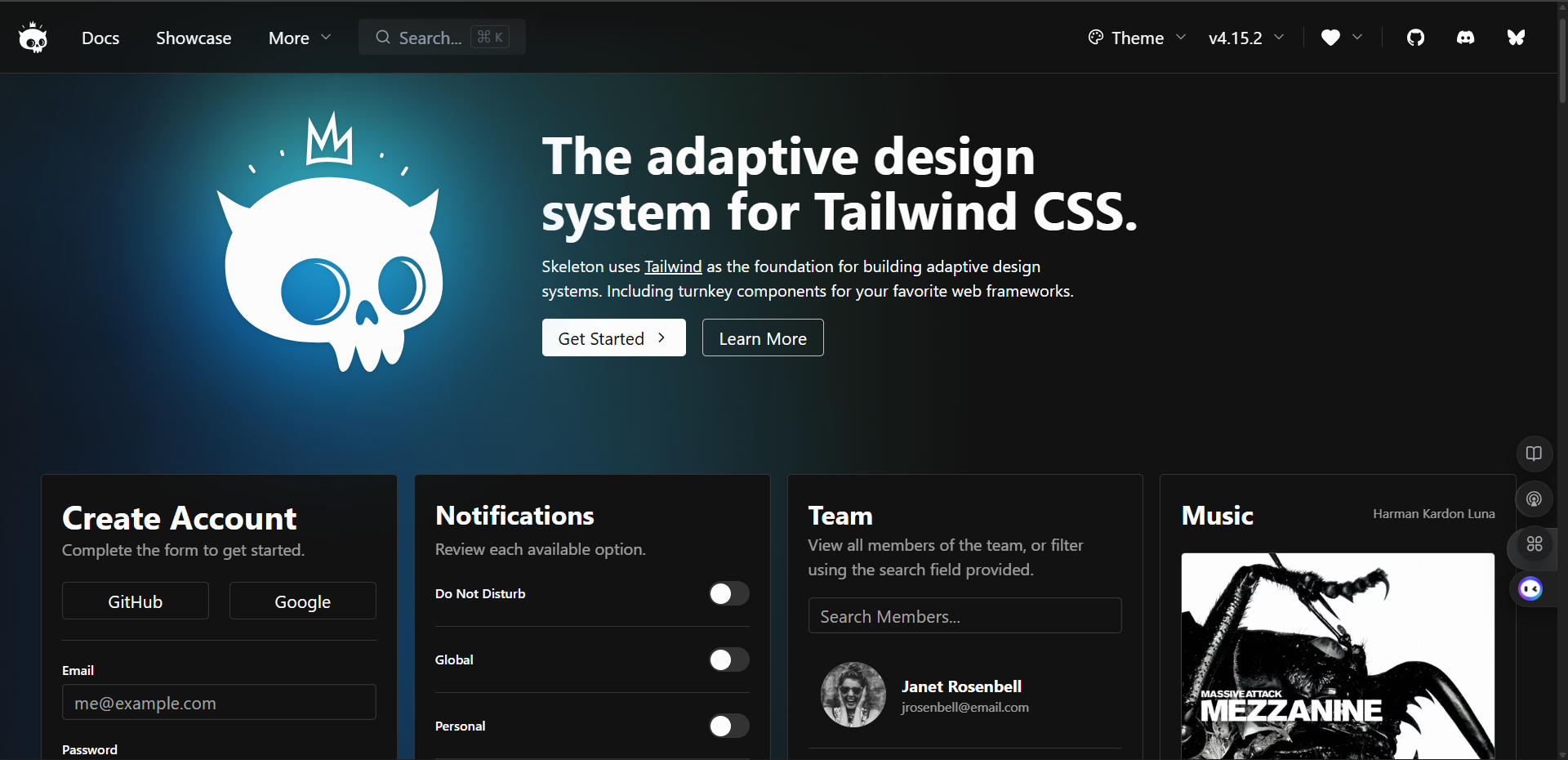1568x760 pixels.
Task: Expand the heart sponsor dropdown
Action: (1342, 38)
